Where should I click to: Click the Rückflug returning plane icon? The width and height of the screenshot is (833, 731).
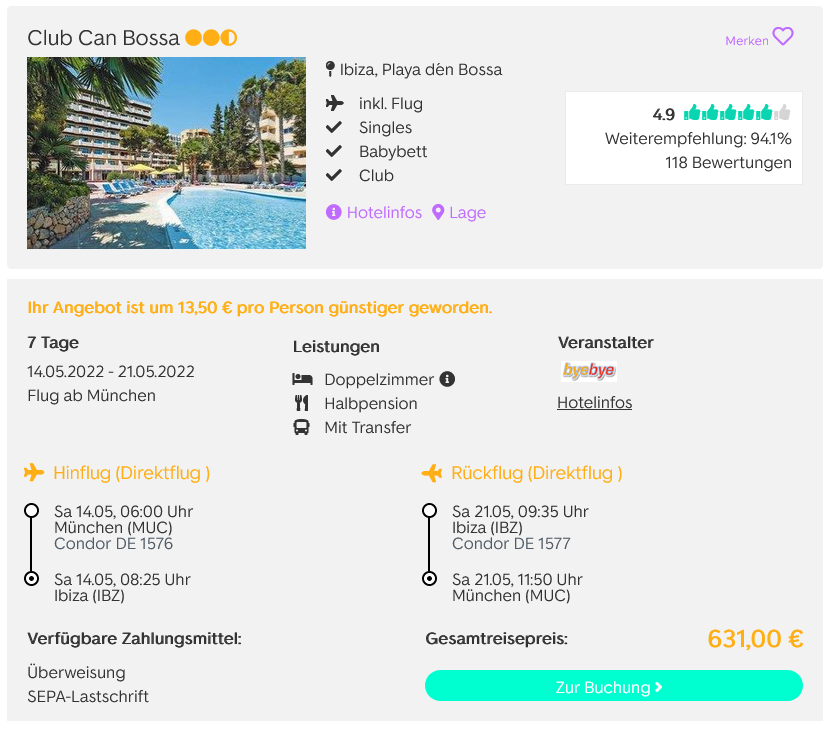pos(431,472)
